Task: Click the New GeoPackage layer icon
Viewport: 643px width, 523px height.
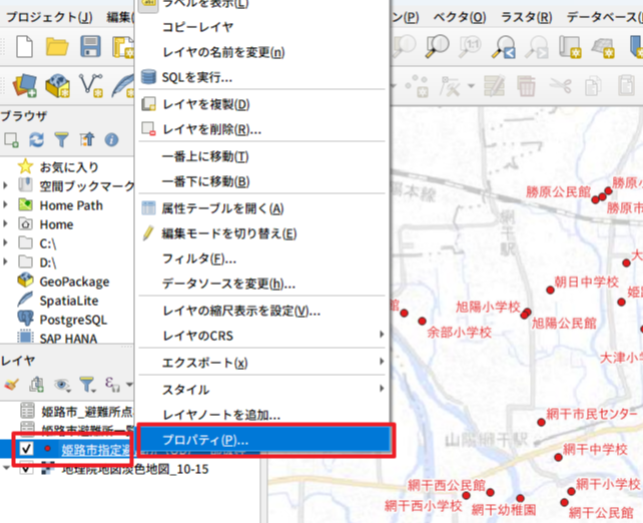Action: click(x=57, y=87)
